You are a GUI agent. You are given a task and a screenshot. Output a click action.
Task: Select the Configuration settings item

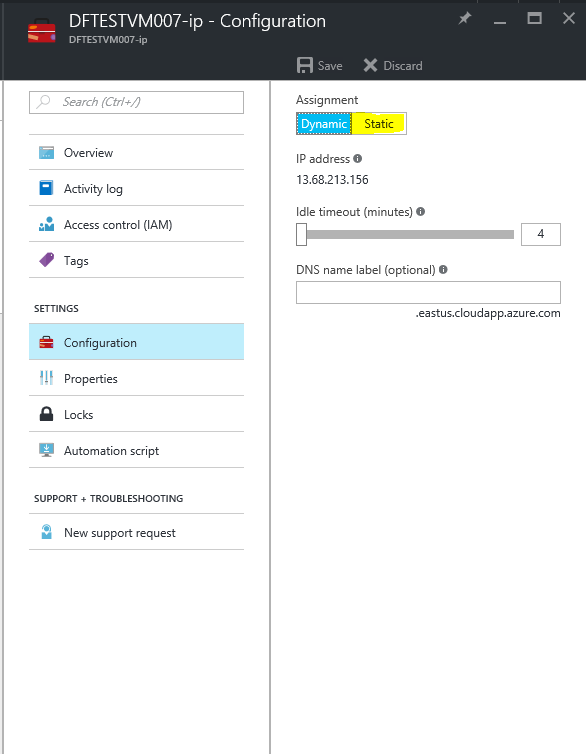(x=137, y=342)
